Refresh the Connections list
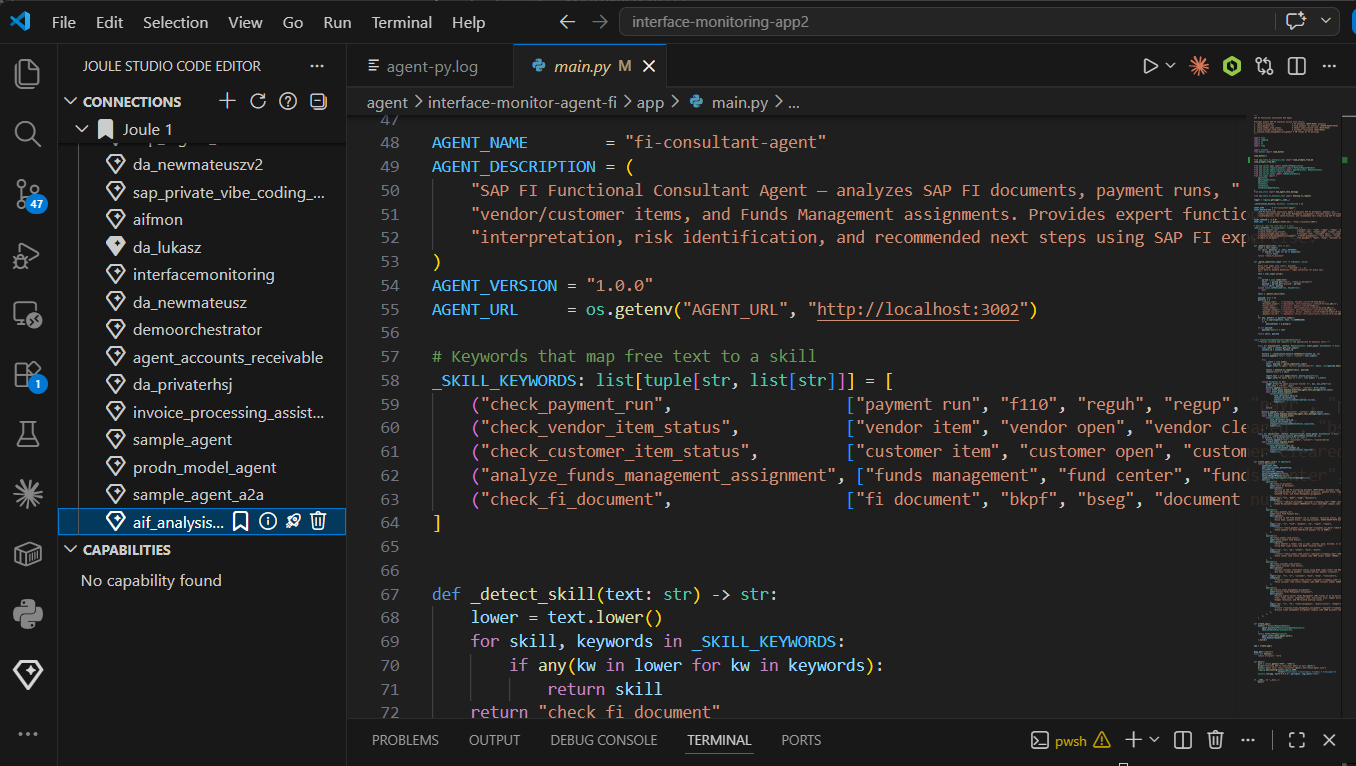This screenshot has width=1356, height=766. 258,101
